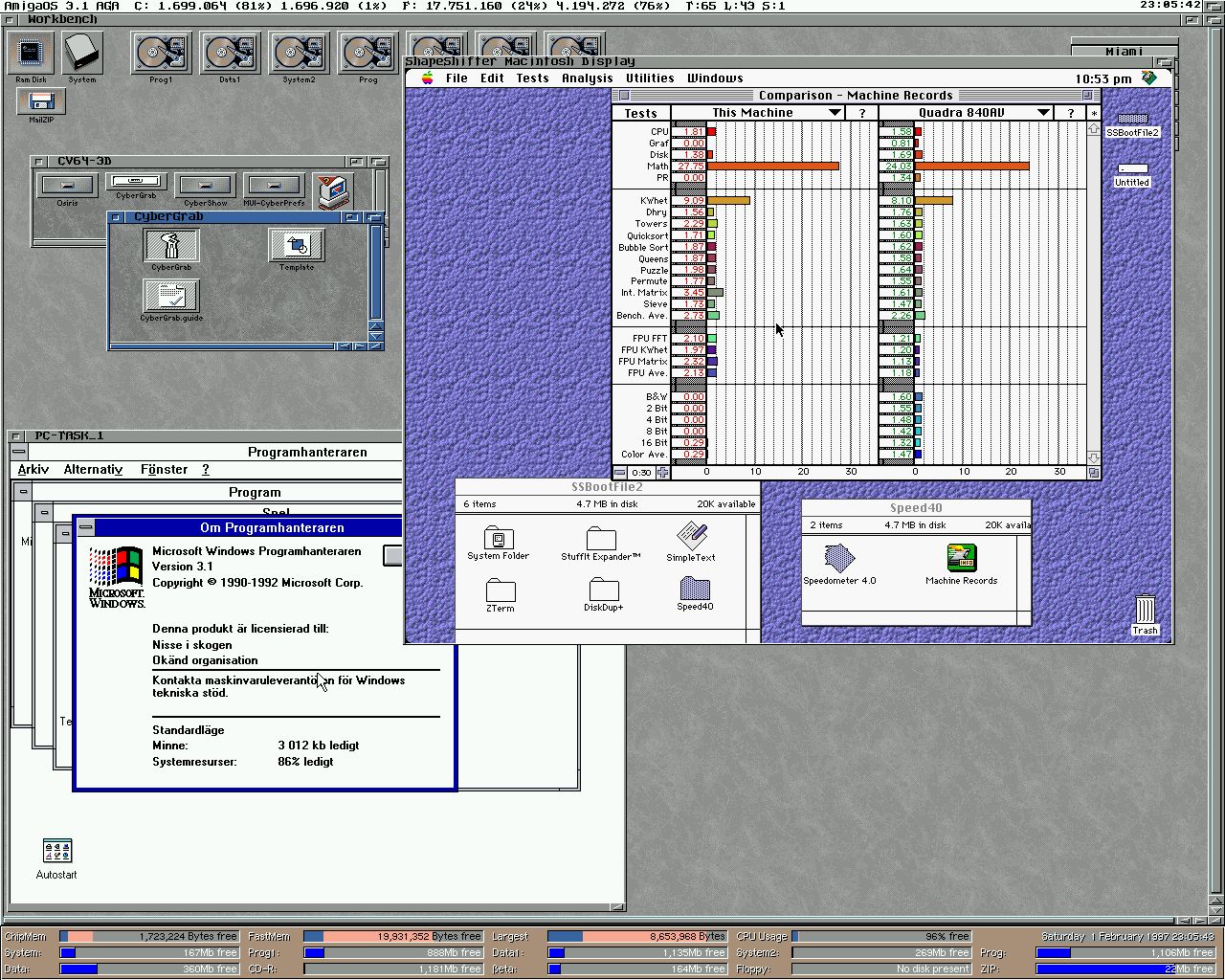Open the Tests menu in Speedometer

pos(532,78)
